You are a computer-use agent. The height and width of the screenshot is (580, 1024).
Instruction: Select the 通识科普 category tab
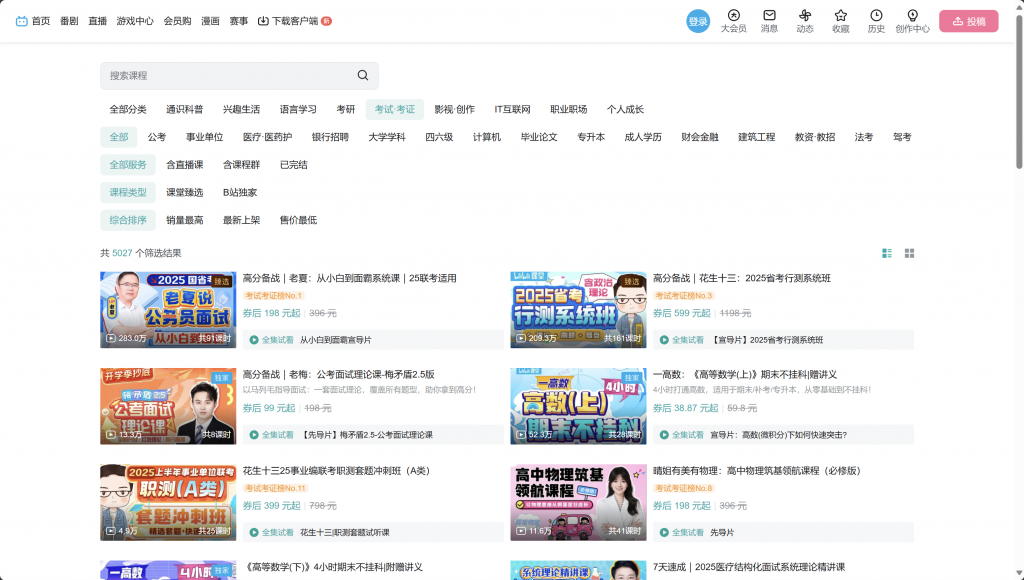tap(185, 109)
